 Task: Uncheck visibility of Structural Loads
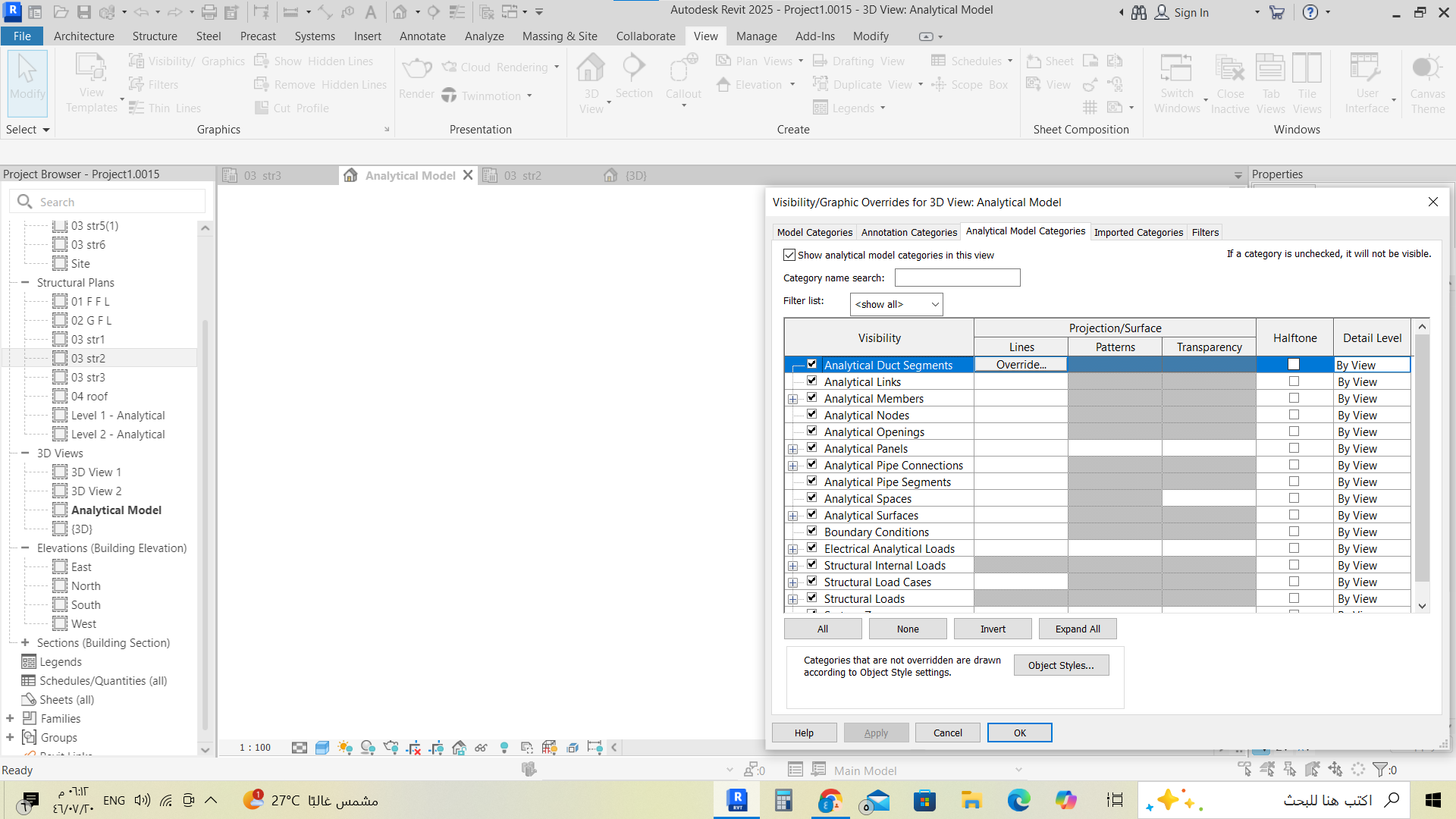click(x=812, y=598)
